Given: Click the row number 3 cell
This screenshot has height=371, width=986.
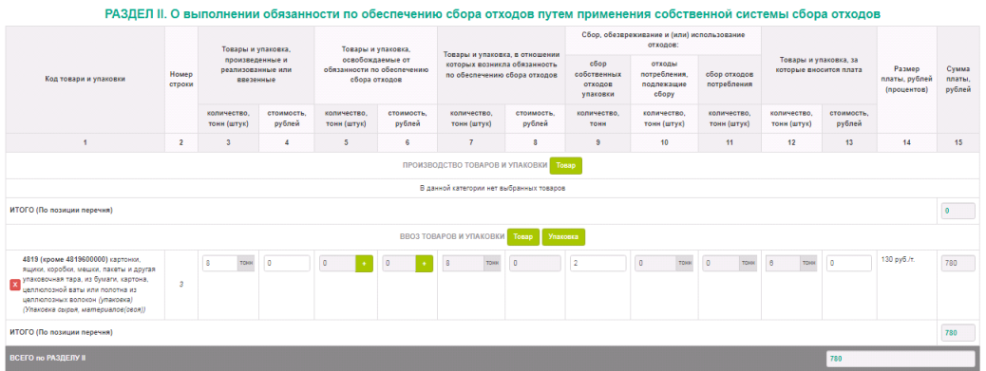Looking at the screenshot, I should 181,284.
